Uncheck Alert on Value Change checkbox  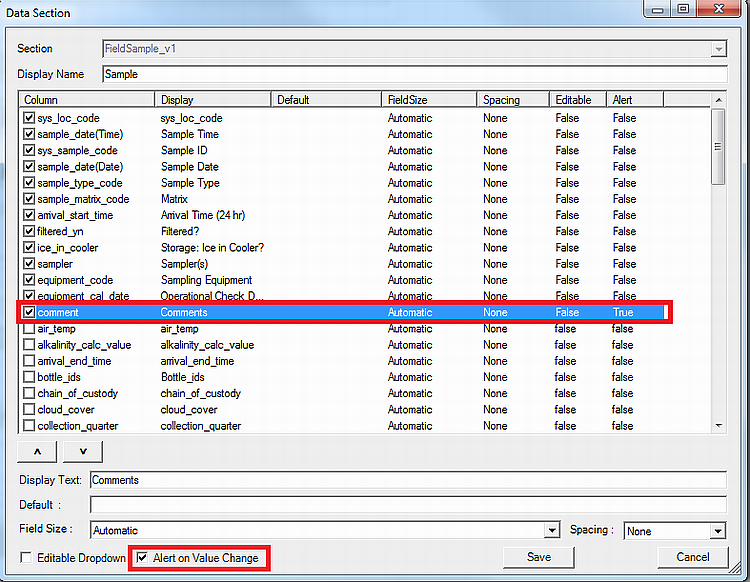(x=143, y=558)
